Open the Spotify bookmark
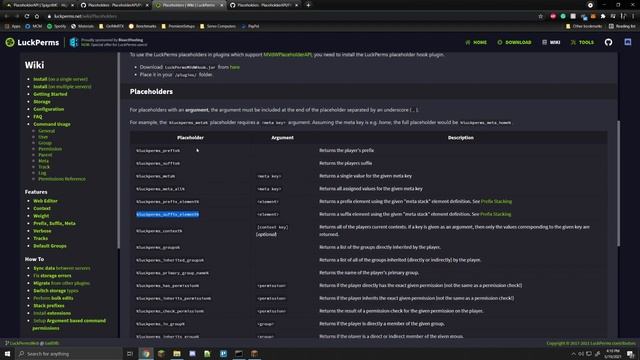Image resolution: width=640 pixels, height=360 pixels. [x=56, y=26]
